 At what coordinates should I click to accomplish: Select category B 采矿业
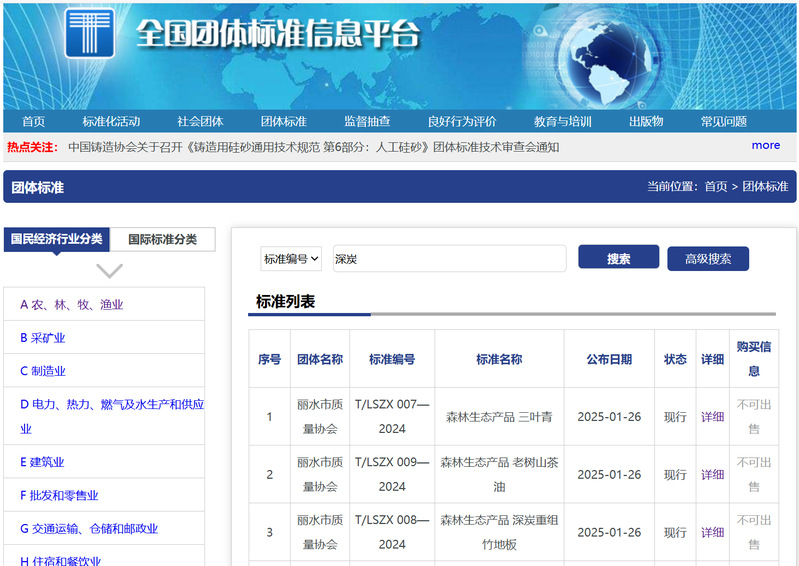42,338
